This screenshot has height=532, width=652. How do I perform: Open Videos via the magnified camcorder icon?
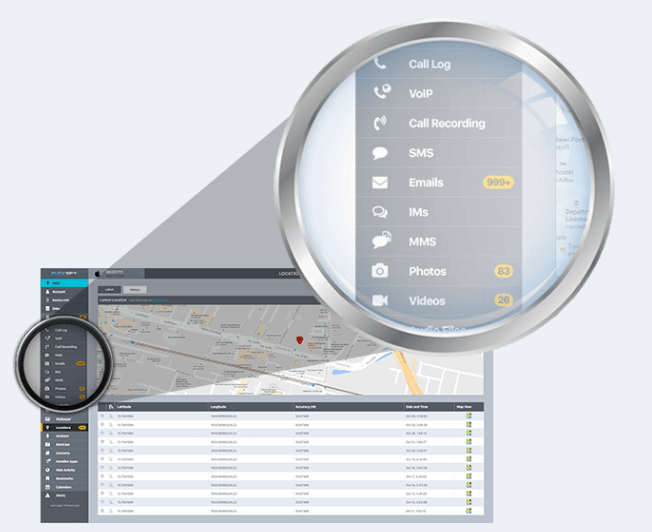click(381, 300)
